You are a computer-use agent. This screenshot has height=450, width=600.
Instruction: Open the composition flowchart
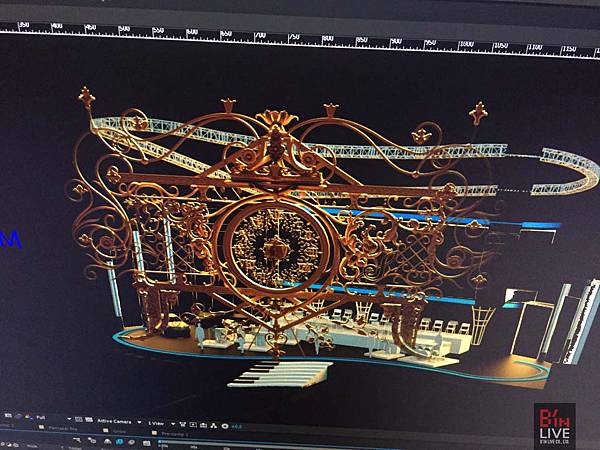(214, 426)
